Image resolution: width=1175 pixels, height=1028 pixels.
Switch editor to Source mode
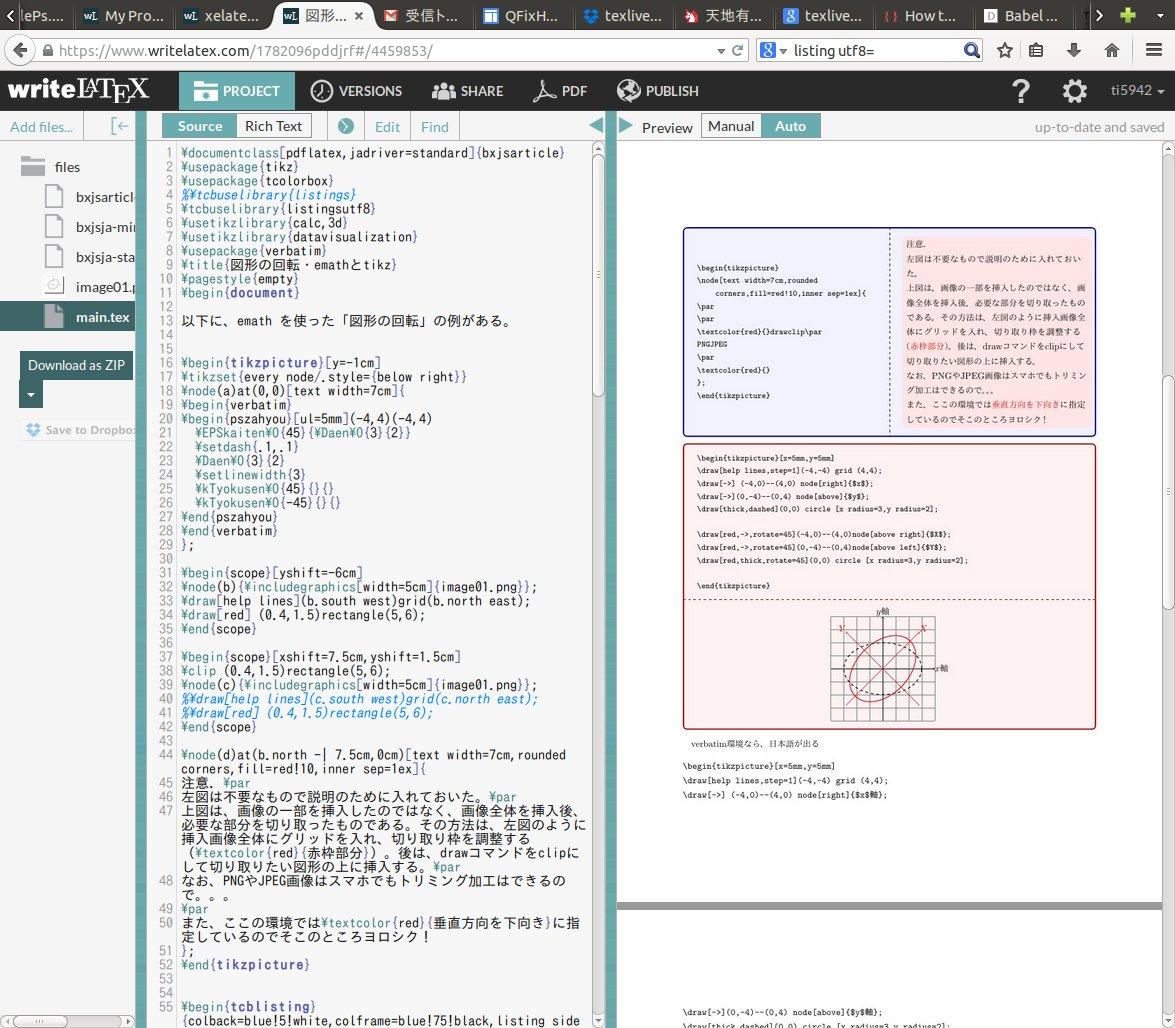[x=199, y=126]
